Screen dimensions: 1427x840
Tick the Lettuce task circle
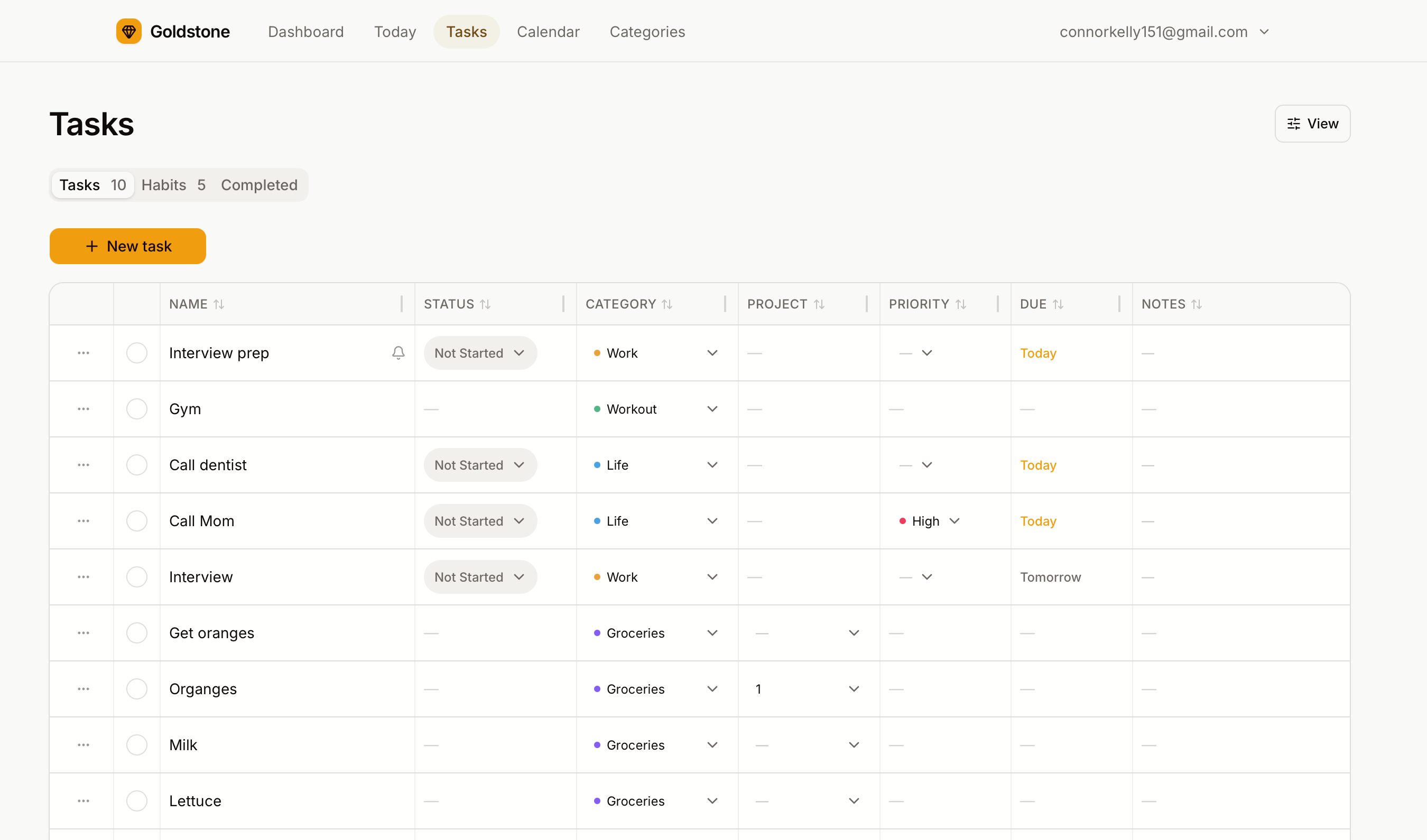136,801
